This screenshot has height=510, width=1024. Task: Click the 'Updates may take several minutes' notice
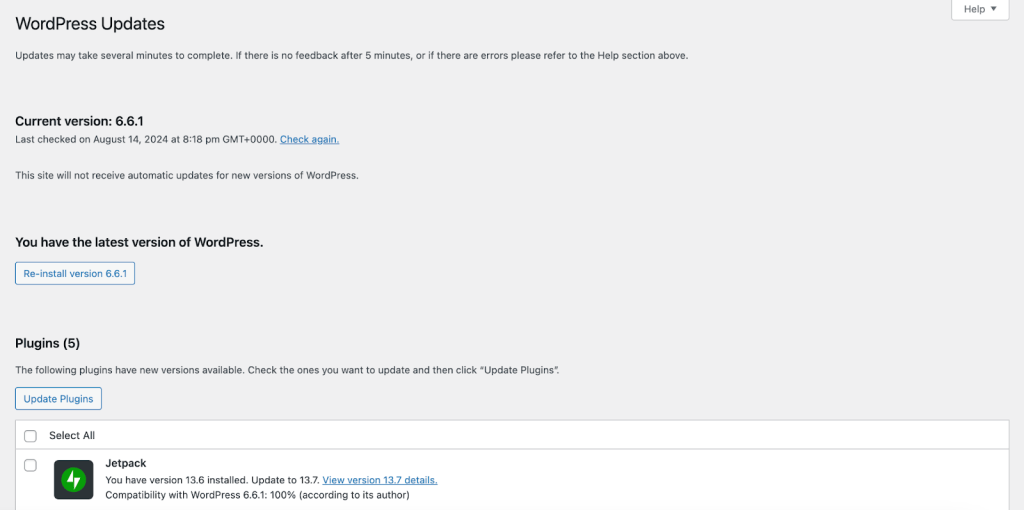[351, 55]
